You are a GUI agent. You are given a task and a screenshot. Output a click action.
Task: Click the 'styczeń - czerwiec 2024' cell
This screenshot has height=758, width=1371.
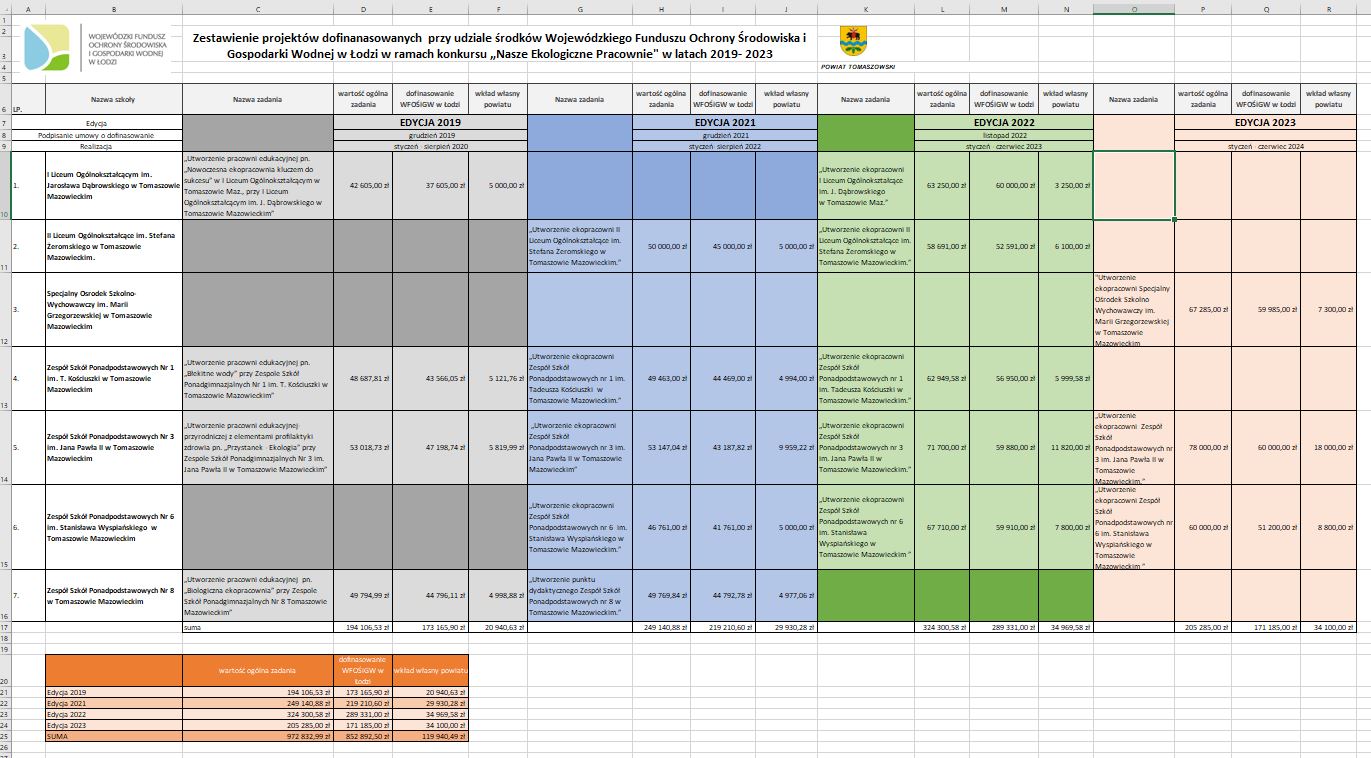click(1266, 145)
